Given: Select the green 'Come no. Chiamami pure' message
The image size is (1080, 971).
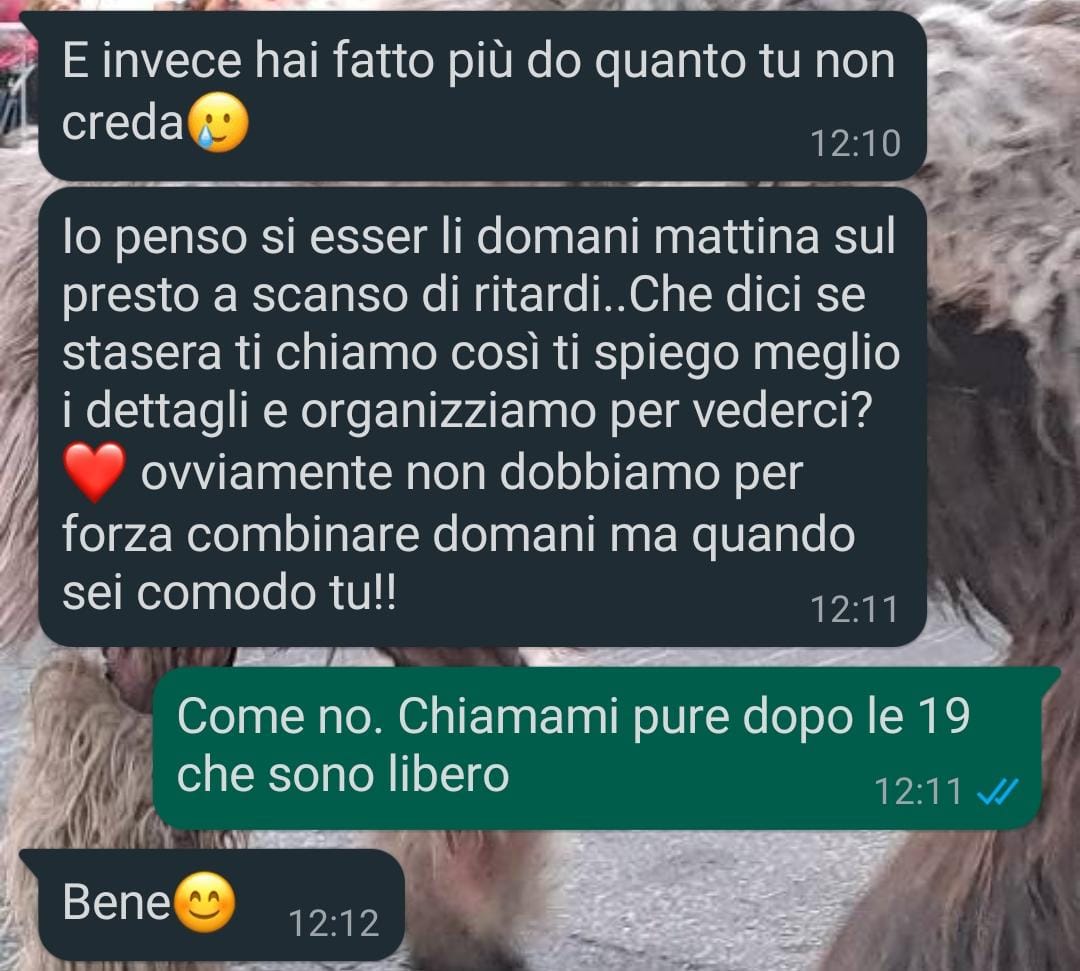Looking at the screenshot, I should click(x=597, y=748).
